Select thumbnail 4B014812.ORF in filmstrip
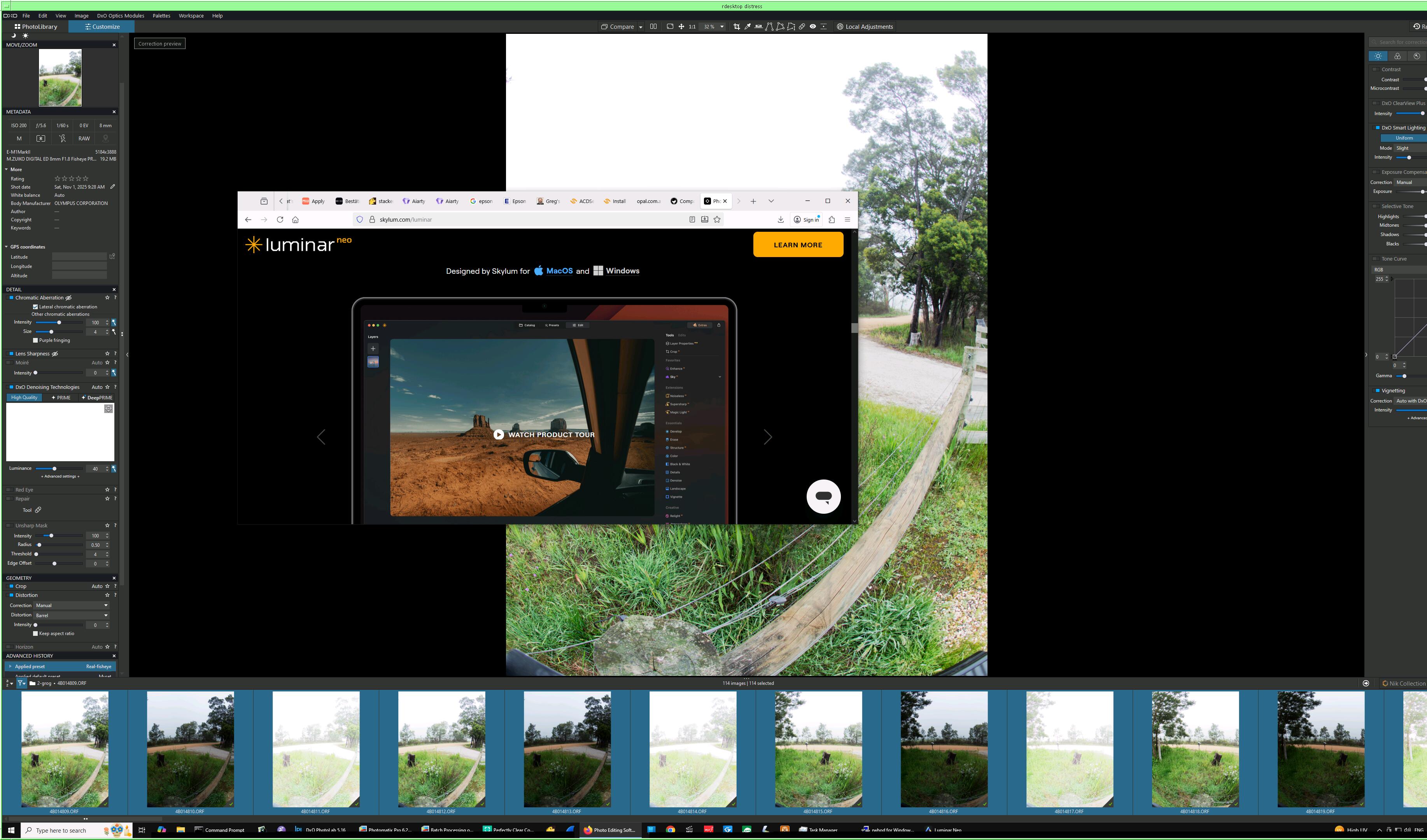 [441, 748]
